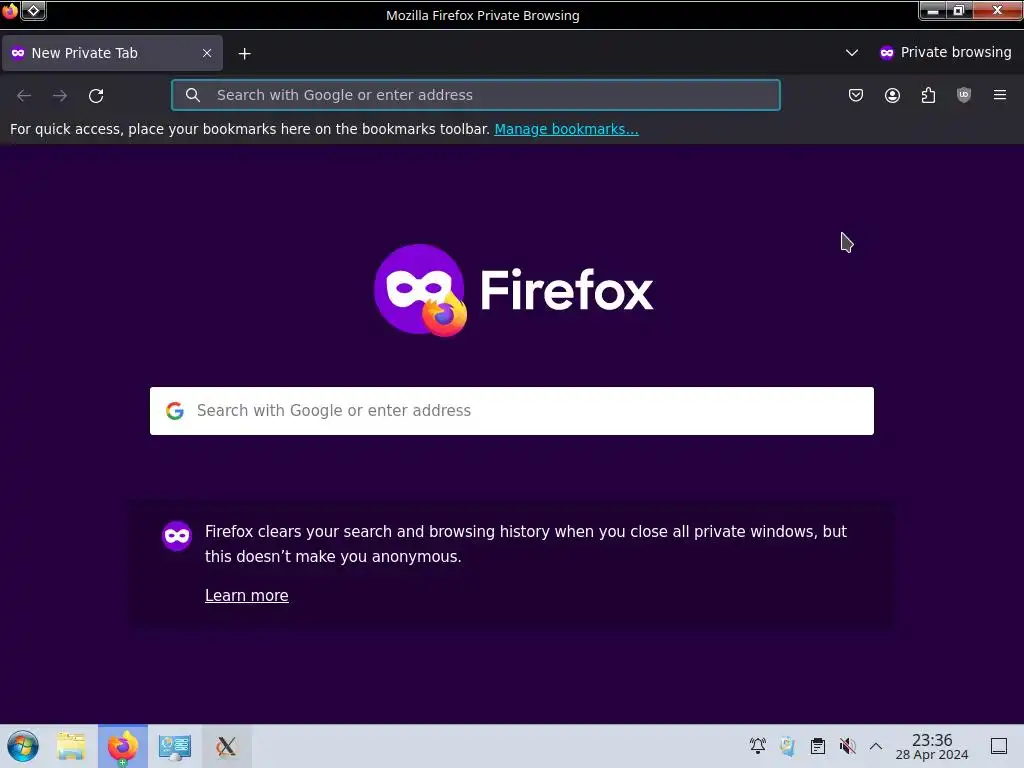Click the Private browsing indicator
Image resolution: width=1024 pixels, height=768 pixels.
coord(945,52)
